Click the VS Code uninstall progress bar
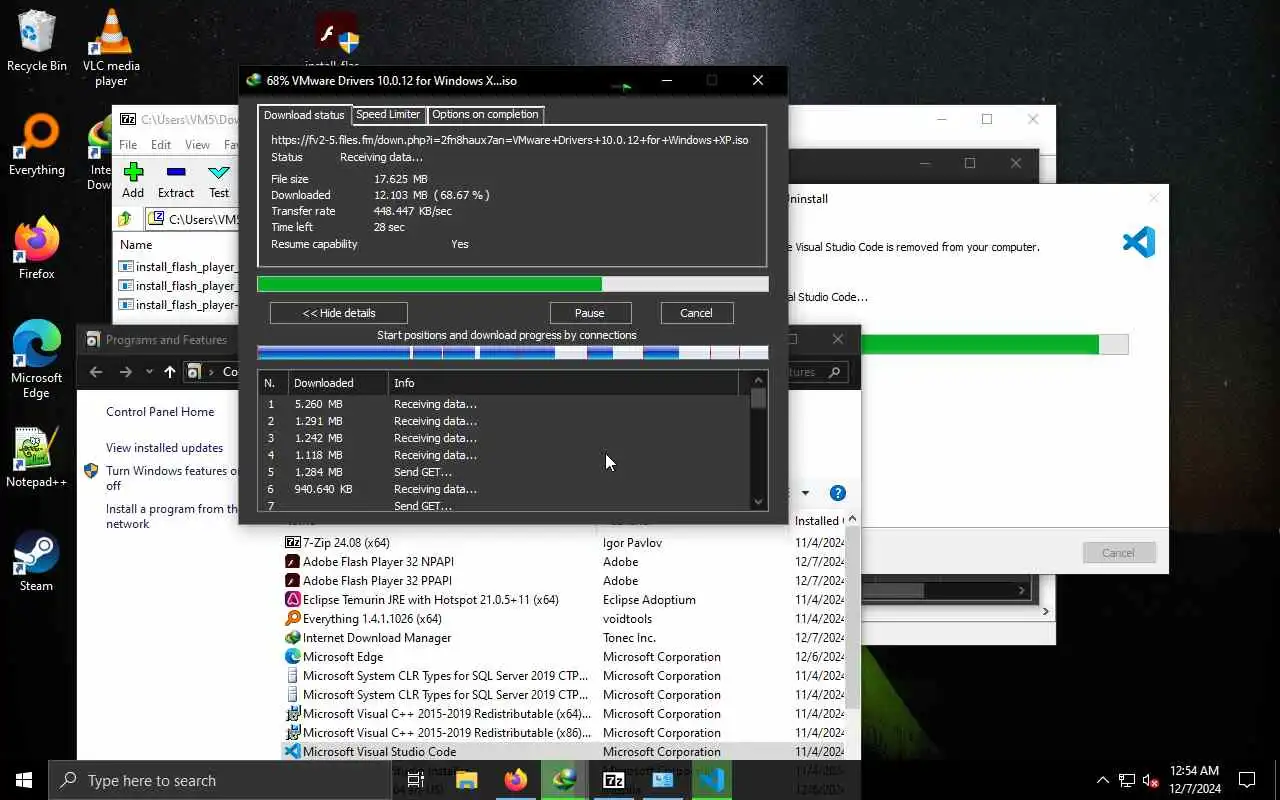Screen dimensions: 1280x800 pyautogui.click(x=994, y=344)
